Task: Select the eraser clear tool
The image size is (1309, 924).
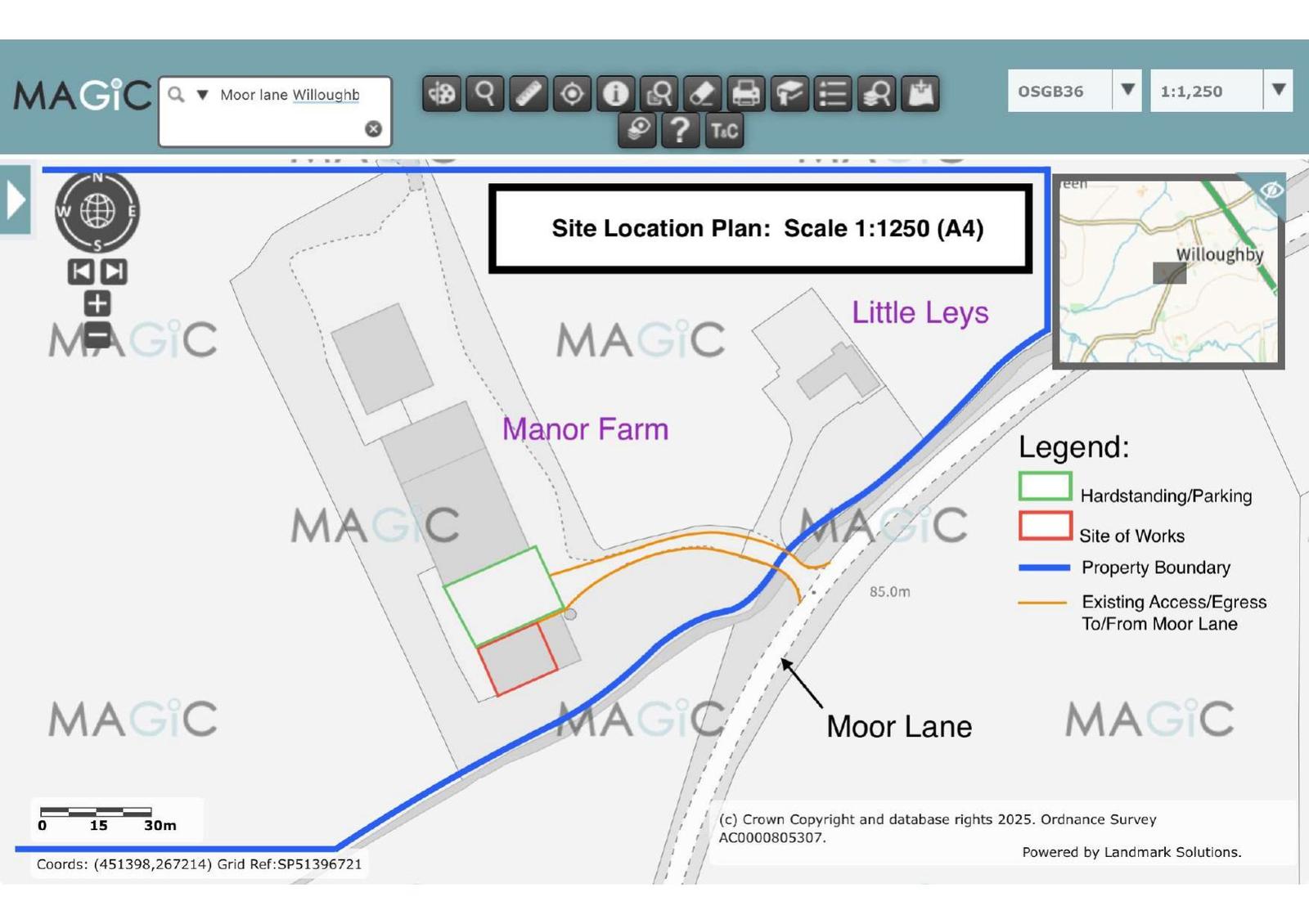Action: point(702,93)
